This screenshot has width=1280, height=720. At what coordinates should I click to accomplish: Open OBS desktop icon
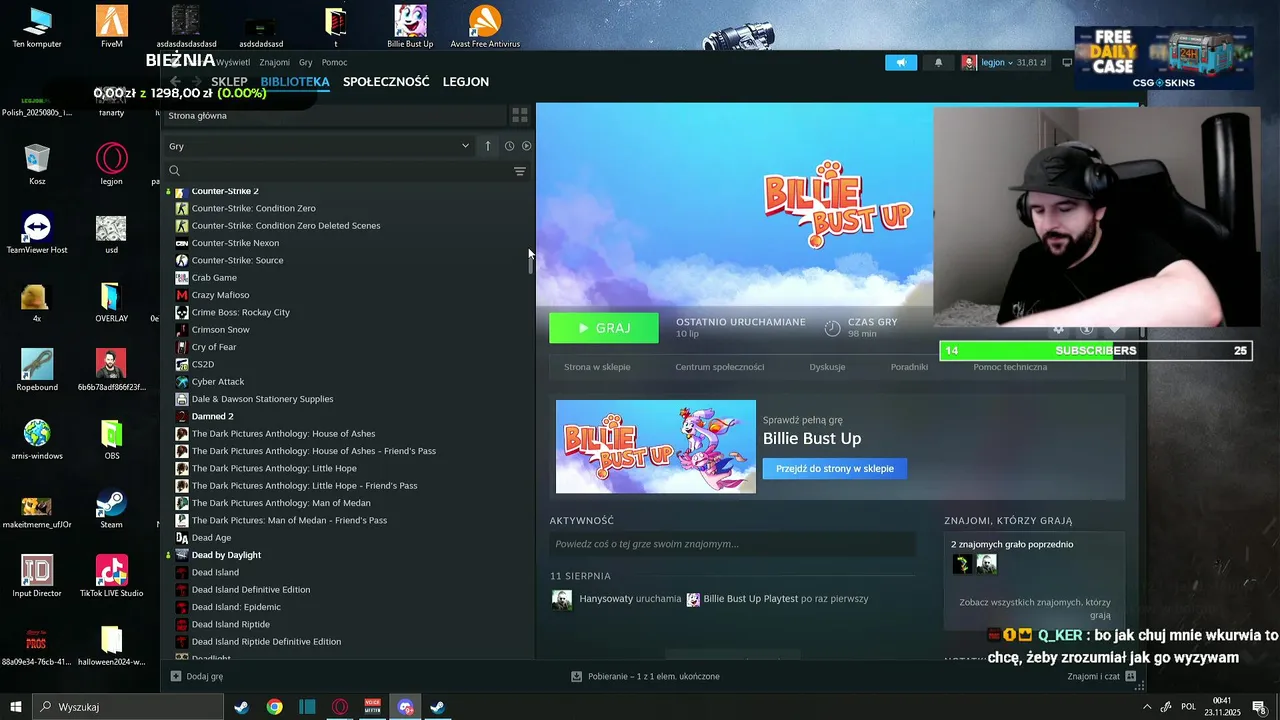coord(112,439)
